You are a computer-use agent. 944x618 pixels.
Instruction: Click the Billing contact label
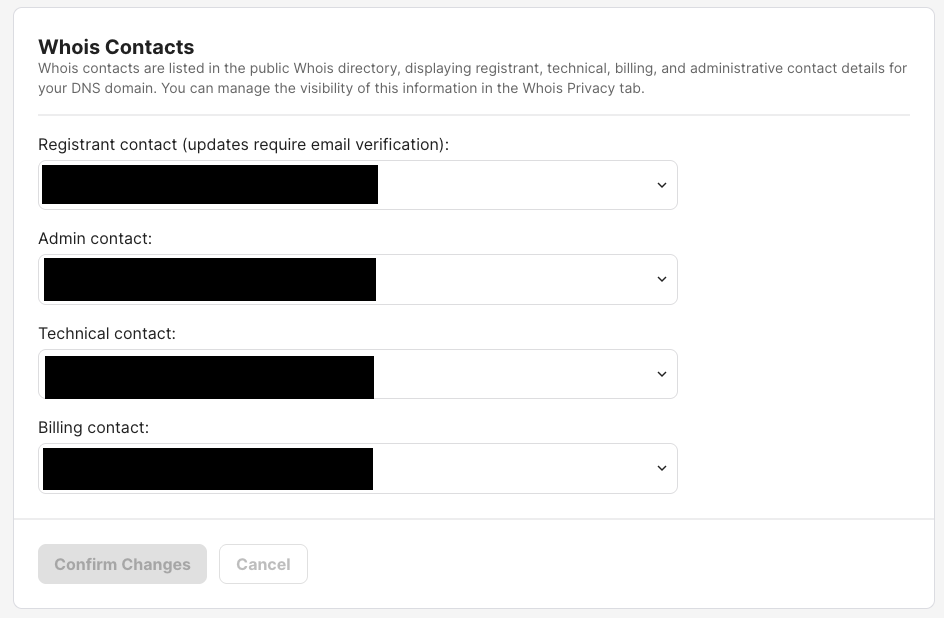93,427
